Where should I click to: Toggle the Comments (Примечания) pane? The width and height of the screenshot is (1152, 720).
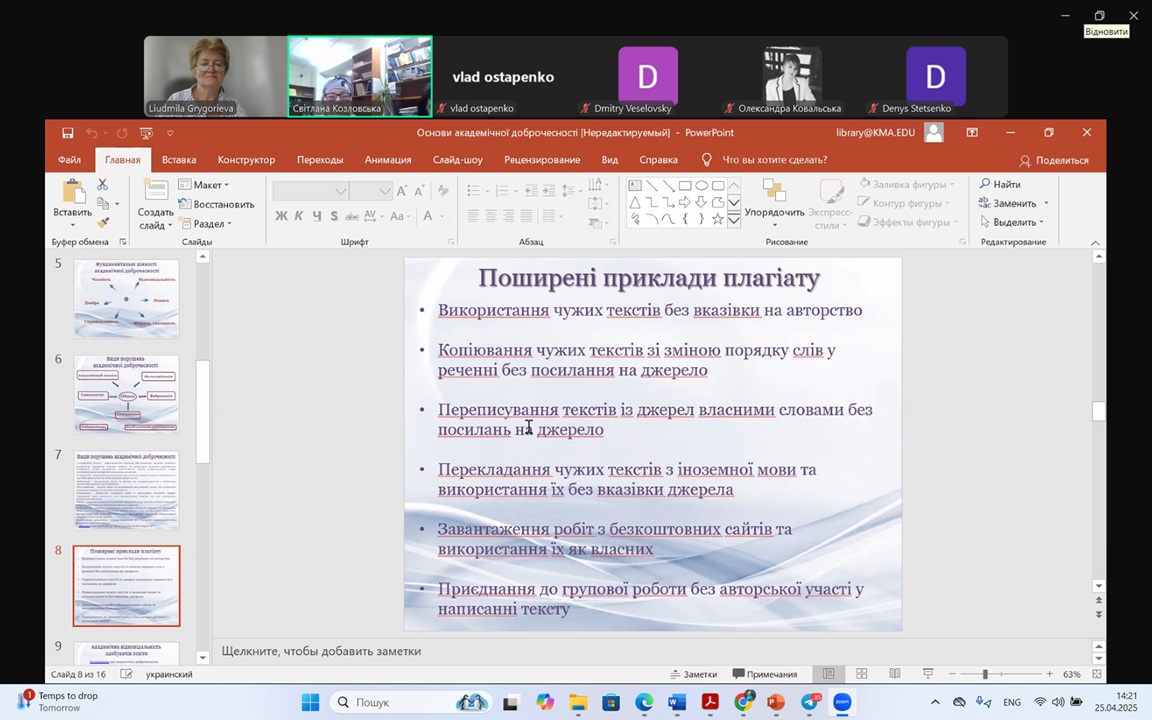point(765,674)
